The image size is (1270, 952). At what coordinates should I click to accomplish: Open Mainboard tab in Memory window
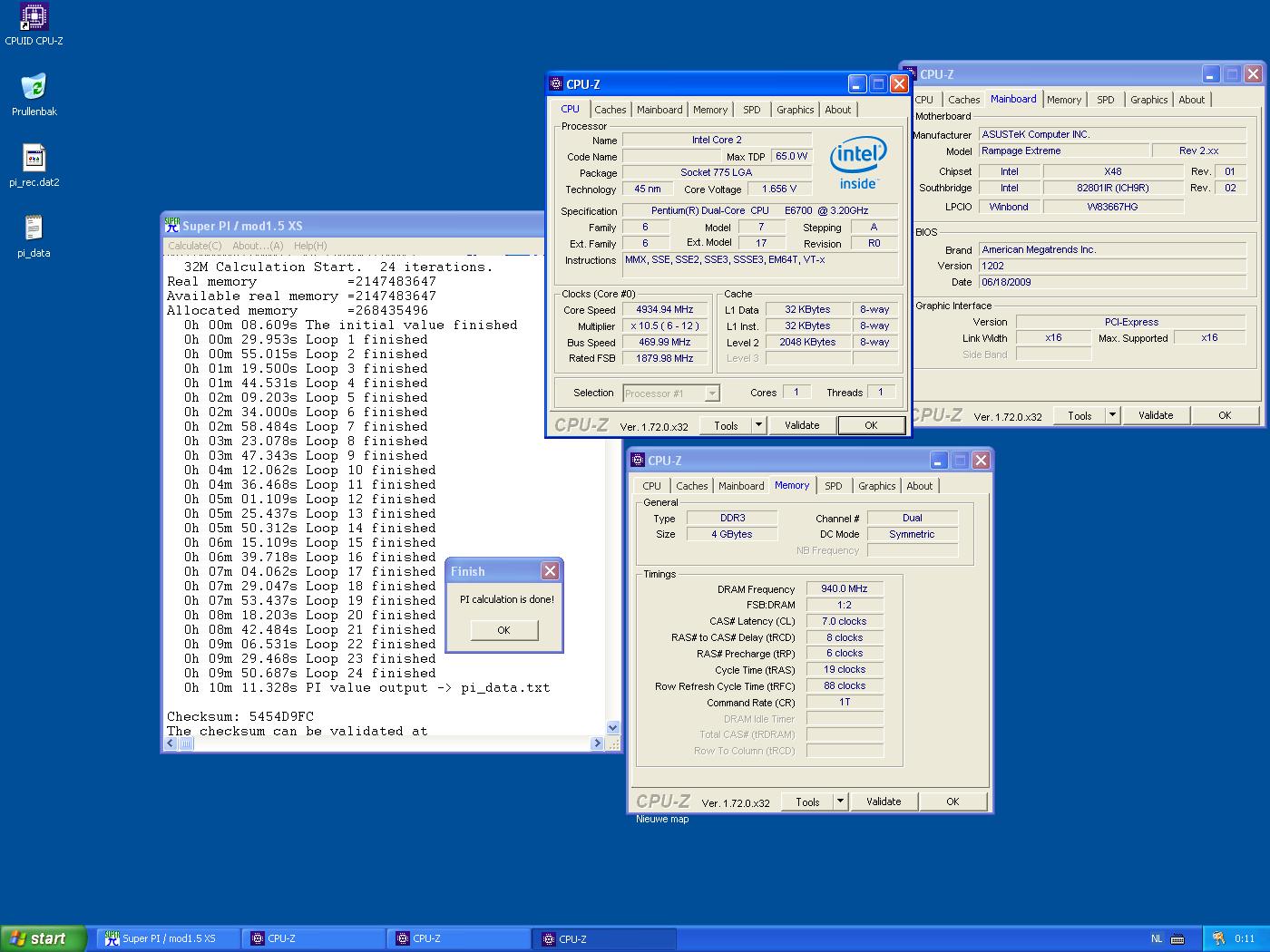click(741, 486)
